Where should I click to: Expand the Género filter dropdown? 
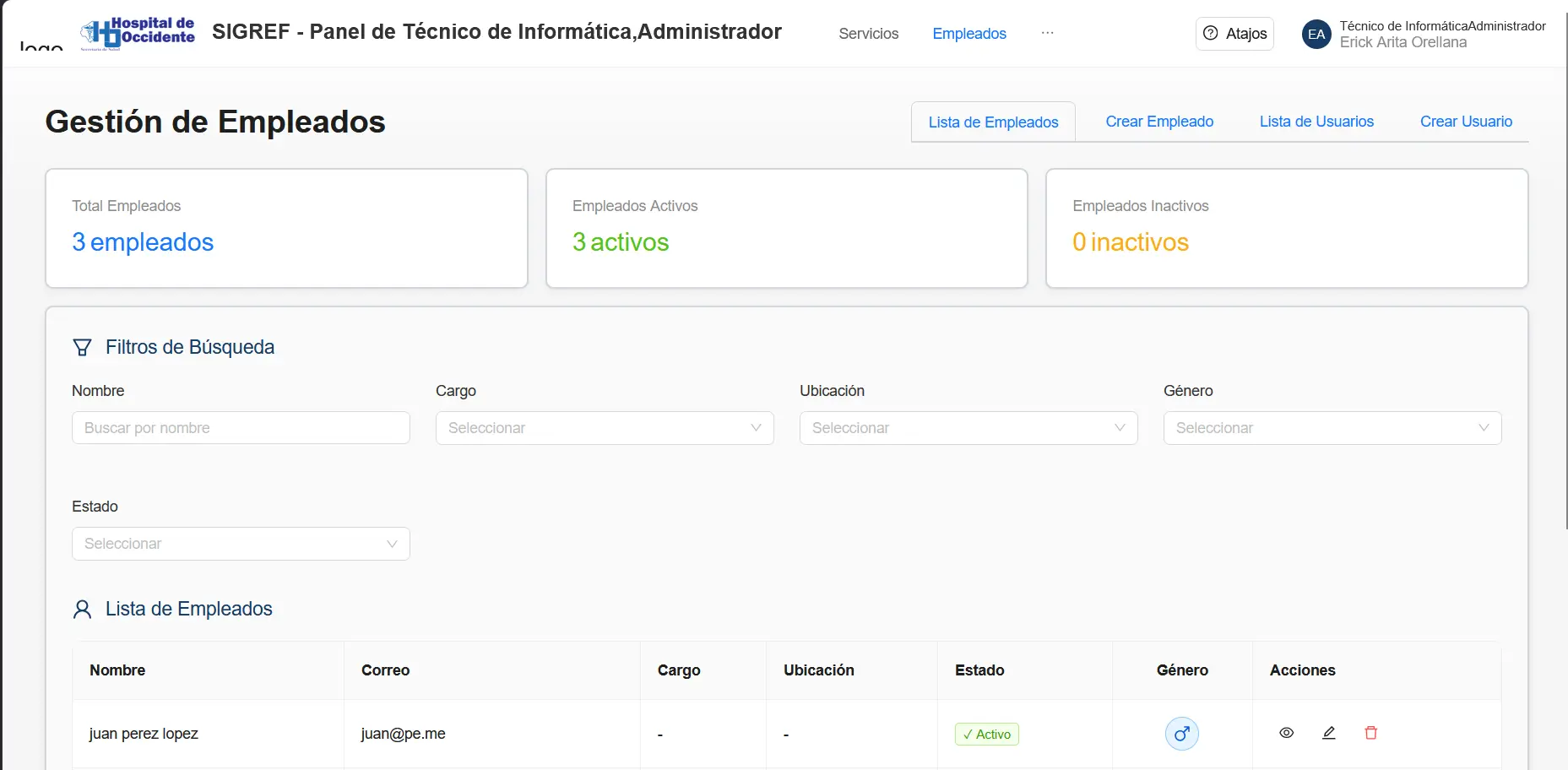click(1332, 428)
